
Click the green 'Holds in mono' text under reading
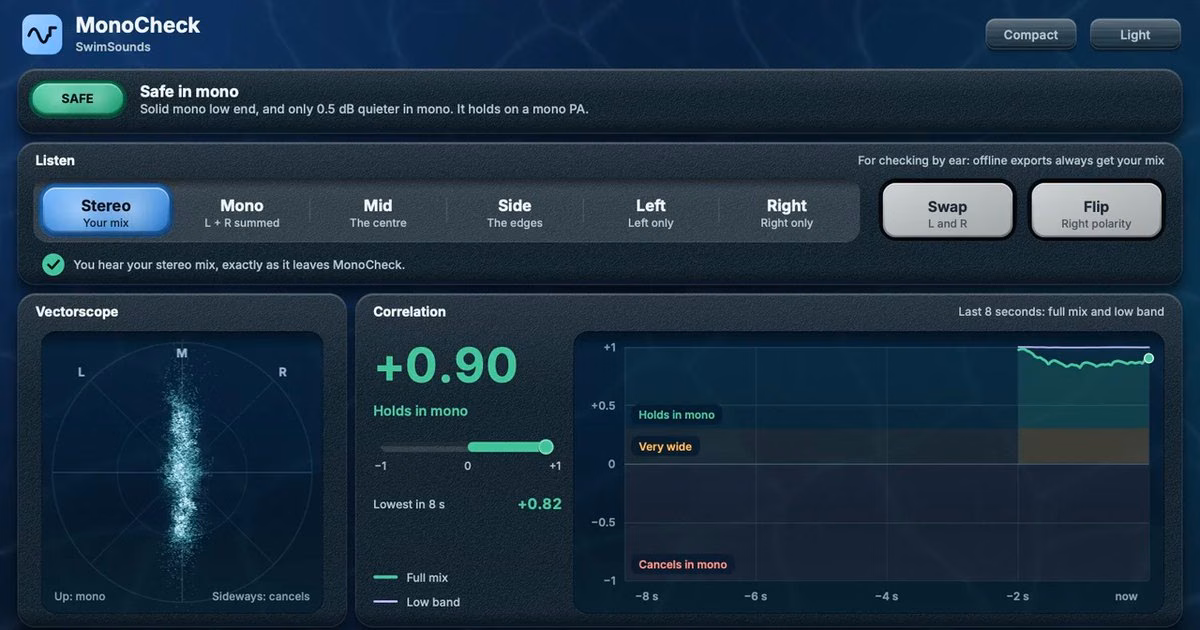click(x=420, y=411)
